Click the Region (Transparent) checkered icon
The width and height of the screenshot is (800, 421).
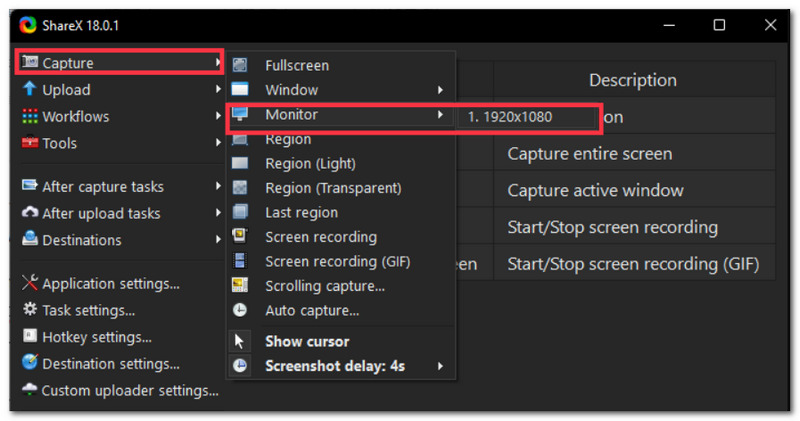(x=240, y=187)
